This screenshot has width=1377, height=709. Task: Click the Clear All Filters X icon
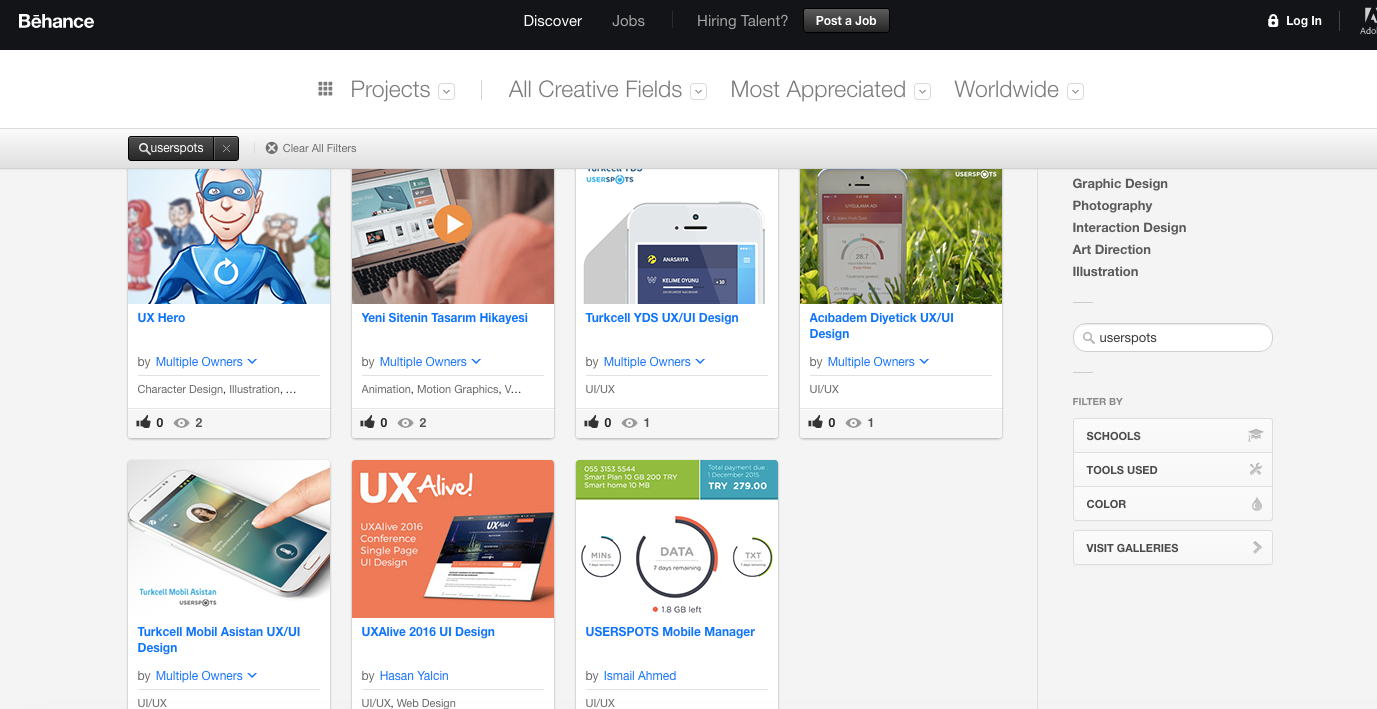pos(271,148)
